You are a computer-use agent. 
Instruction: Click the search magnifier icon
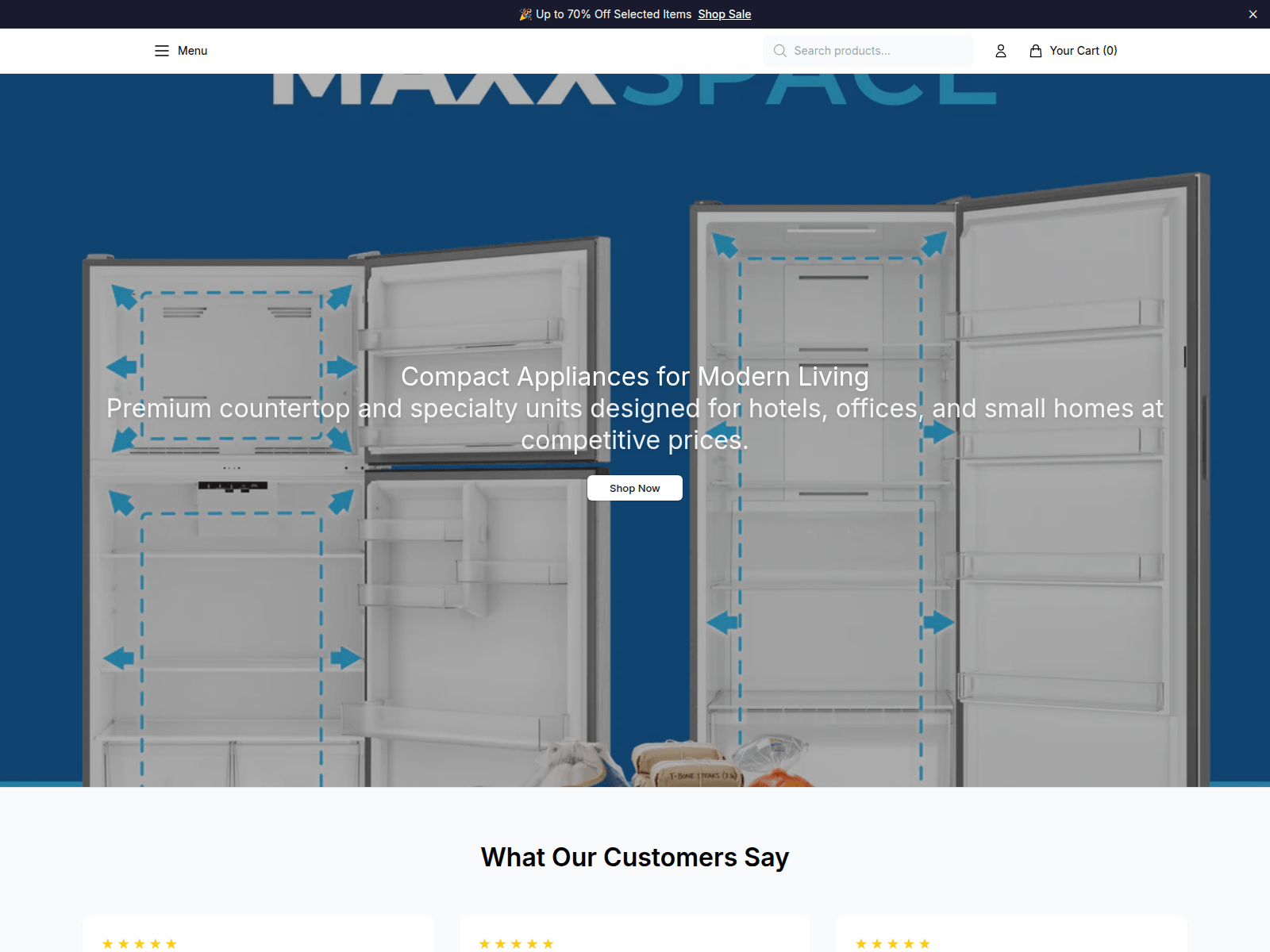click(x=780, y=51)
